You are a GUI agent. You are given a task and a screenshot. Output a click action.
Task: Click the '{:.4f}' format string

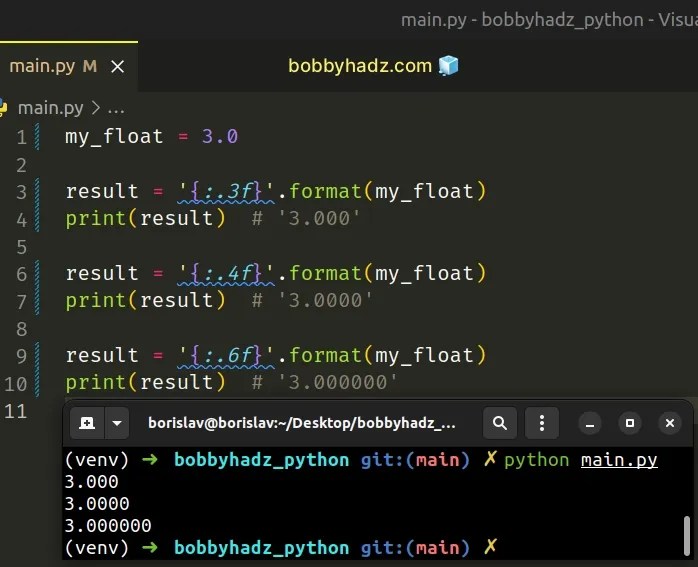pyautogui.click(x=226, y=273)
